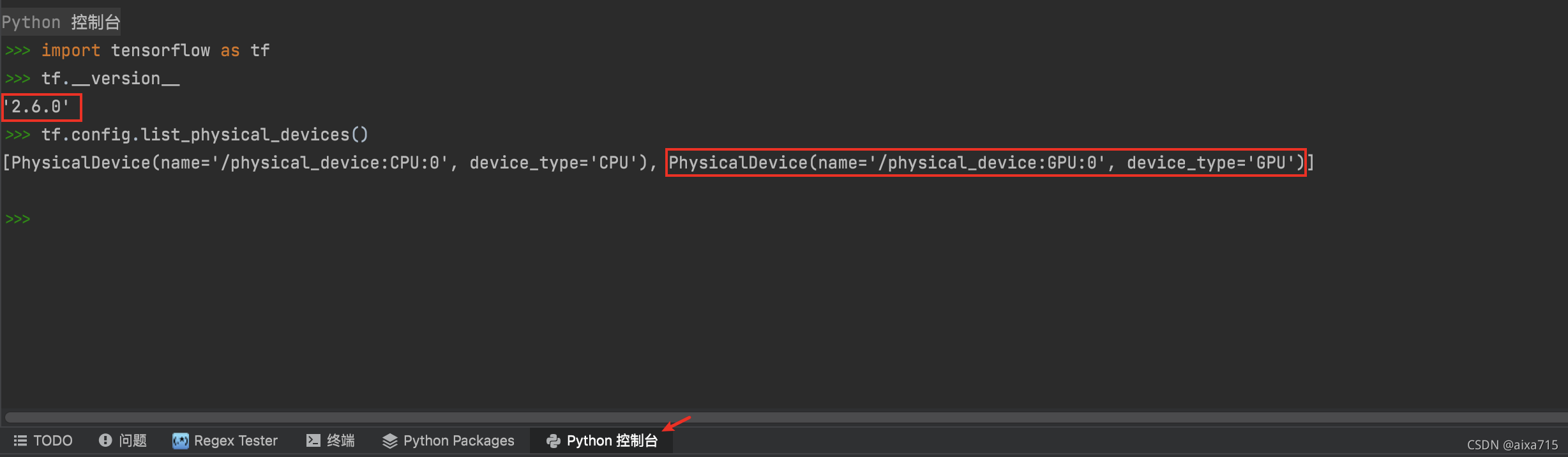1568x457 pixels.
Task: Open the Regex Tester tab
Action: point(225,440)
